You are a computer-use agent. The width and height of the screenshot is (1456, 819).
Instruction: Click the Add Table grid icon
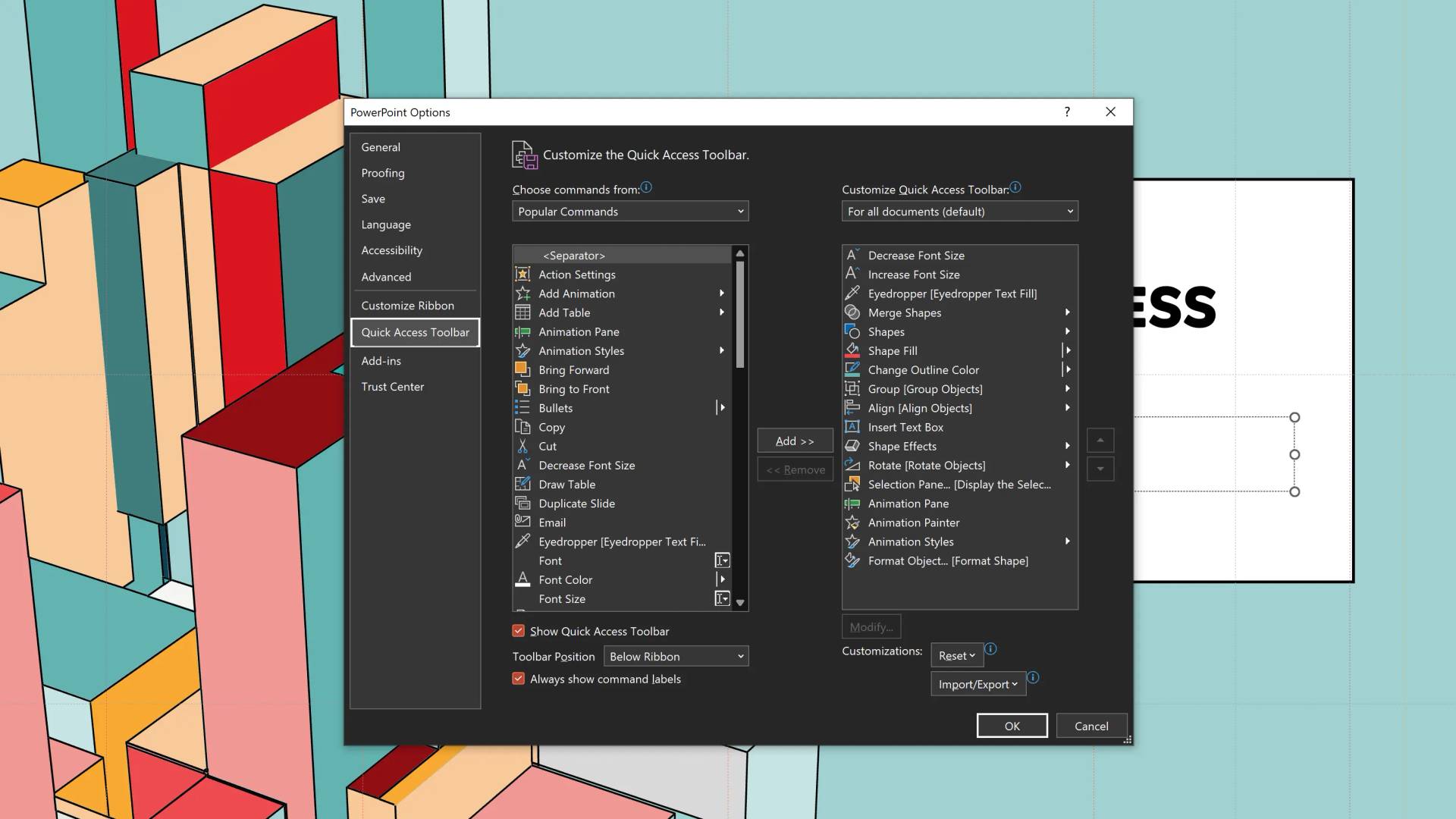pyautogui.click(x=522, y=312)
